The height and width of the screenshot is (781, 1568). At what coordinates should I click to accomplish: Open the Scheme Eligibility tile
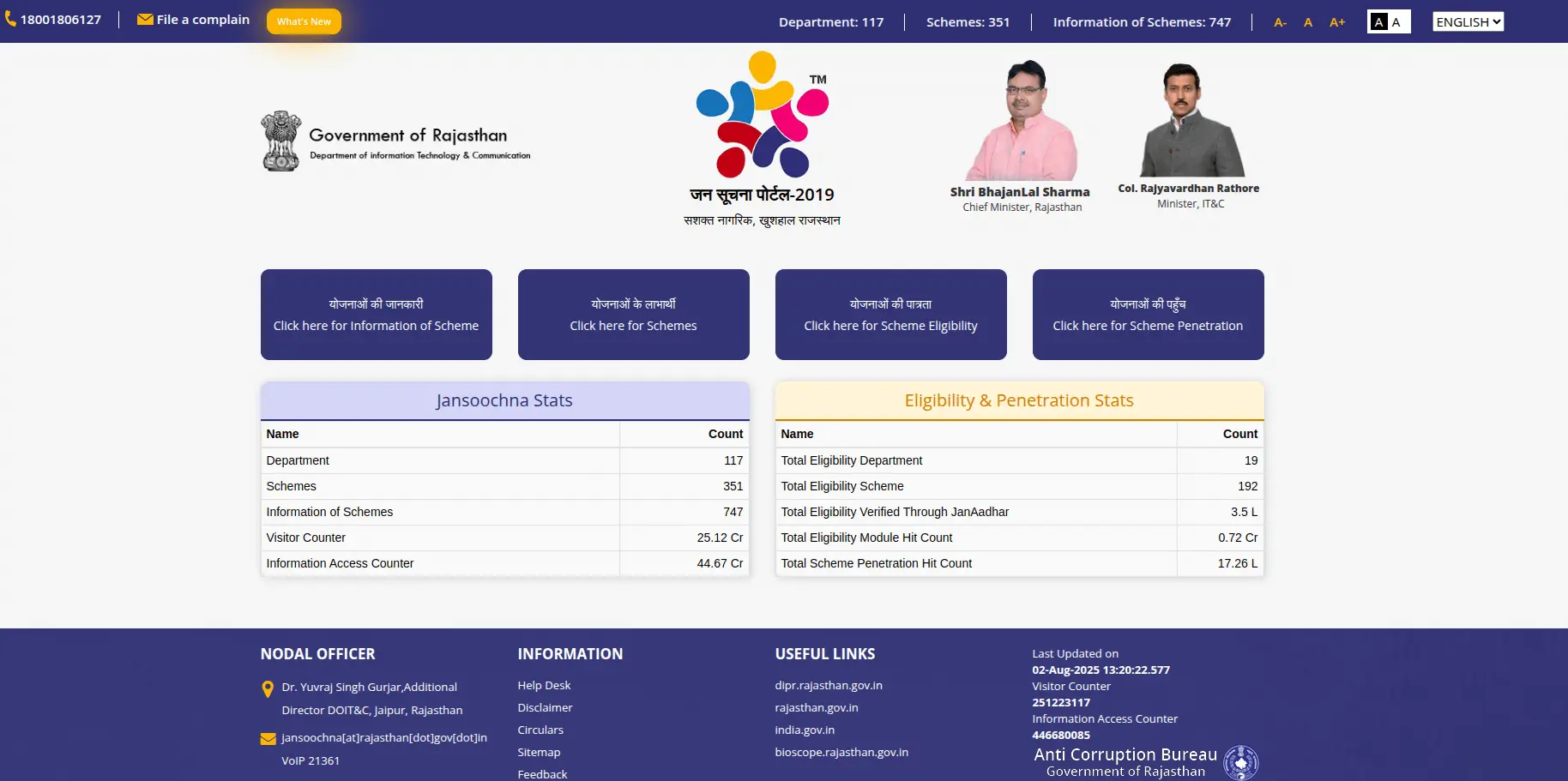[x=890, y=315]
